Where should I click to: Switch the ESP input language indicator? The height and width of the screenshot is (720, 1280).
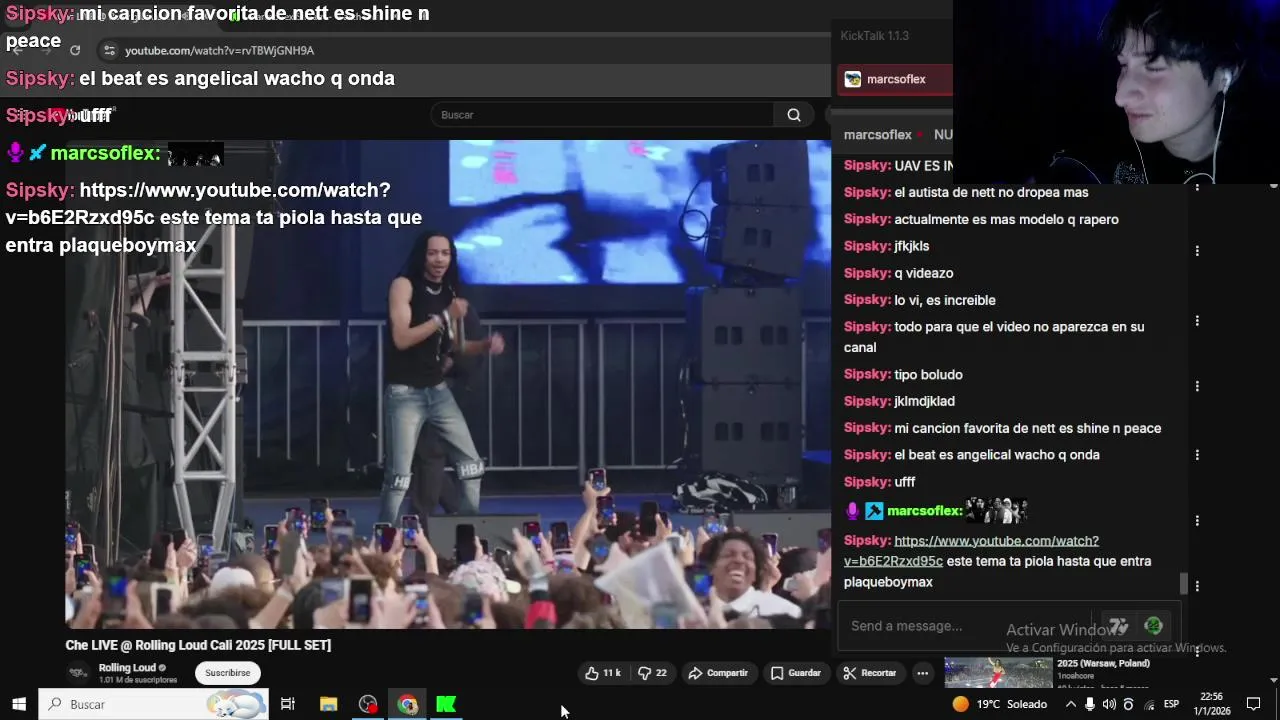1171,704
